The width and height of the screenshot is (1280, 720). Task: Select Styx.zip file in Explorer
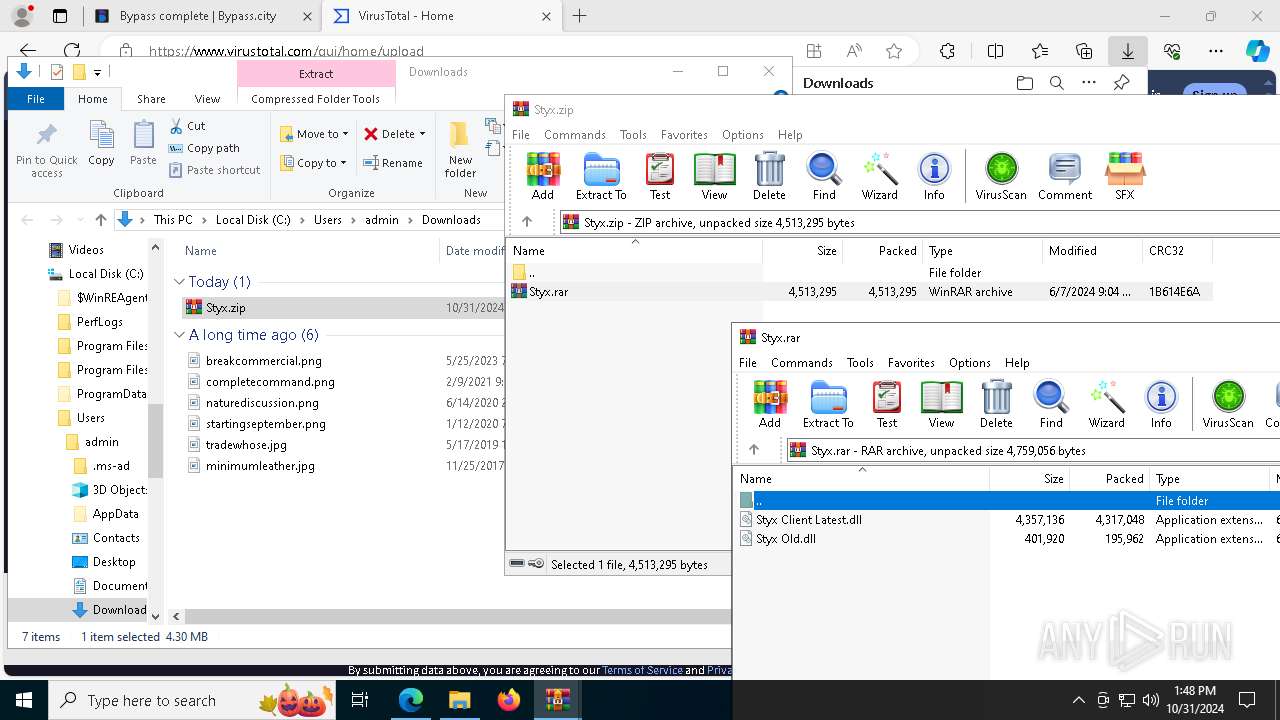(225, 308)
